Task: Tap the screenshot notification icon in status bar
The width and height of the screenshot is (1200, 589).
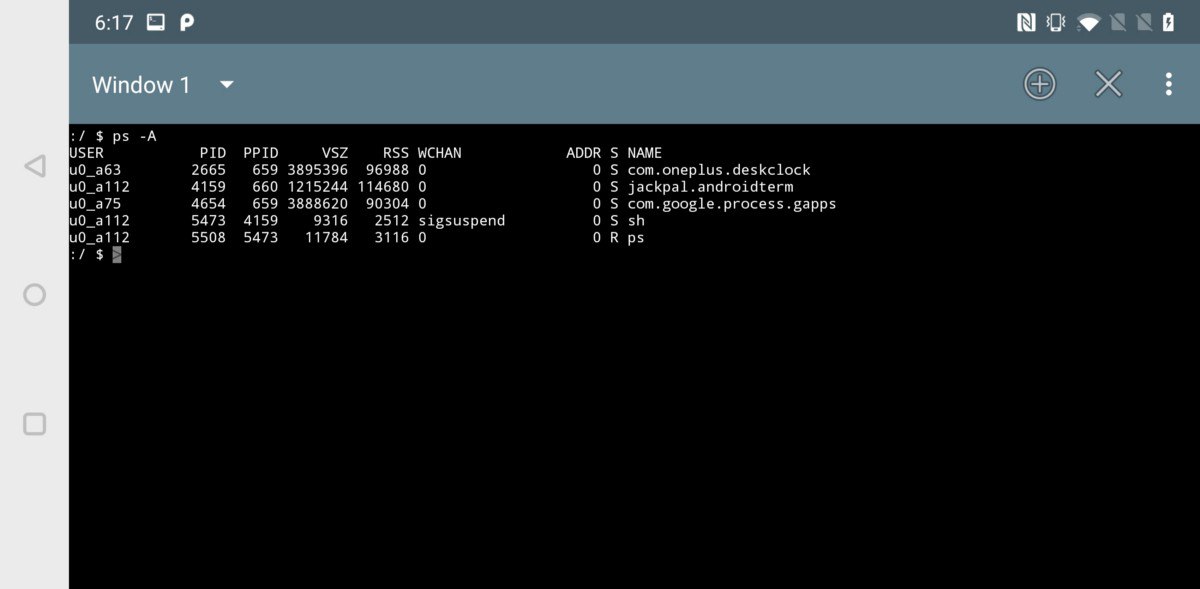Action: [156, 22]
